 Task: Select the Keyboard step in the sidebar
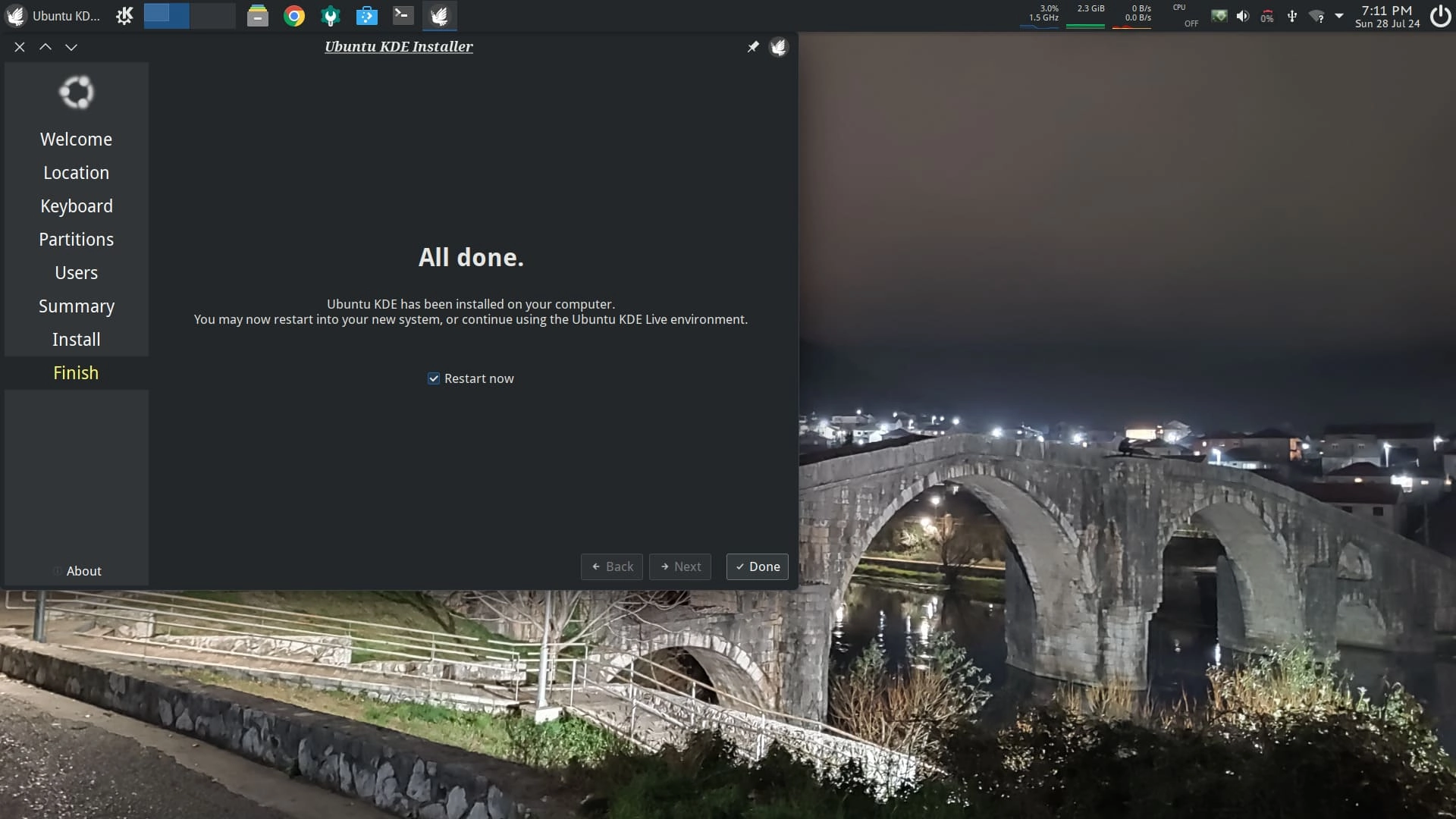pyautogui.click(x=76, y=206)
